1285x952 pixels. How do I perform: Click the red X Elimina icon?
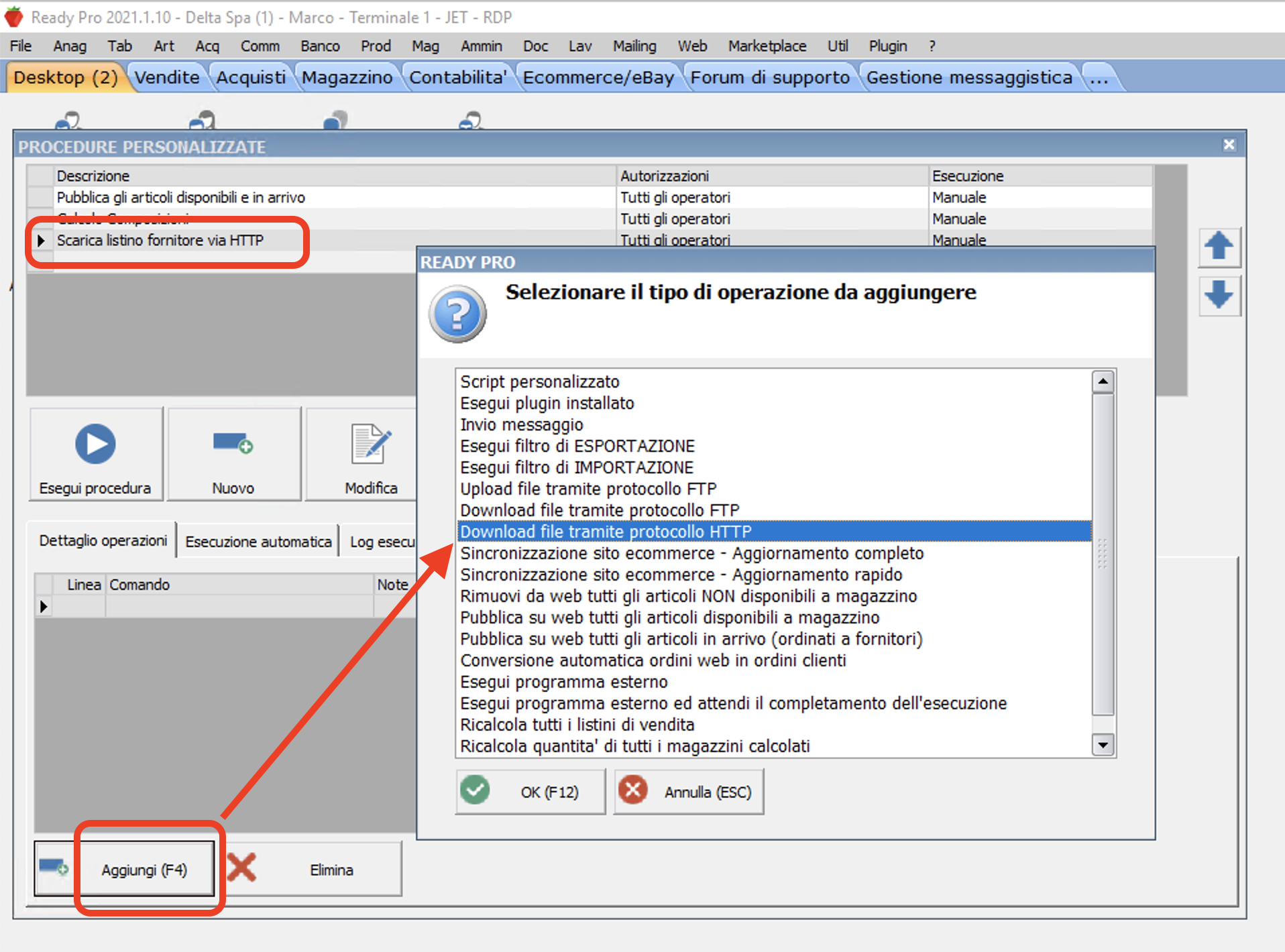click(241, 868)
